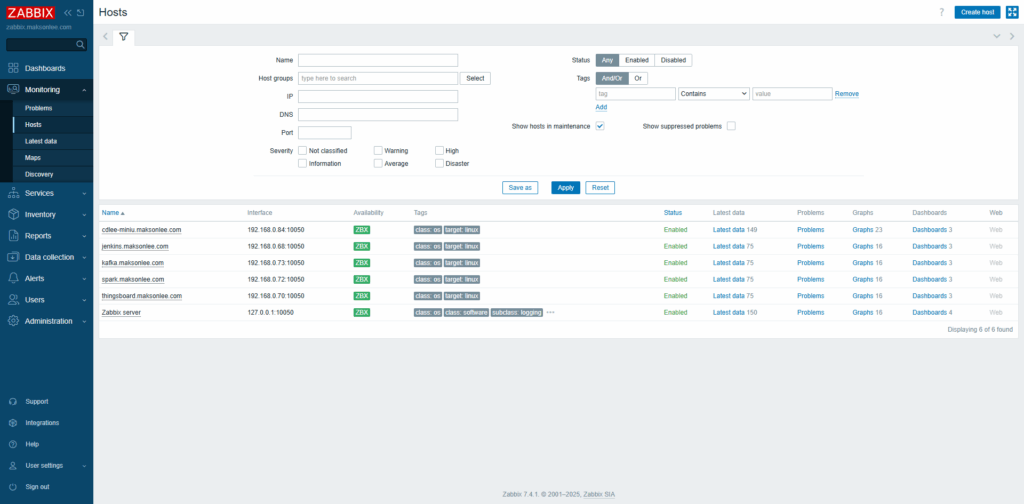Viewport: 1024px width, 504px height.
Task: Expand the Alerts menu
Action: click(x=84, y=278)
